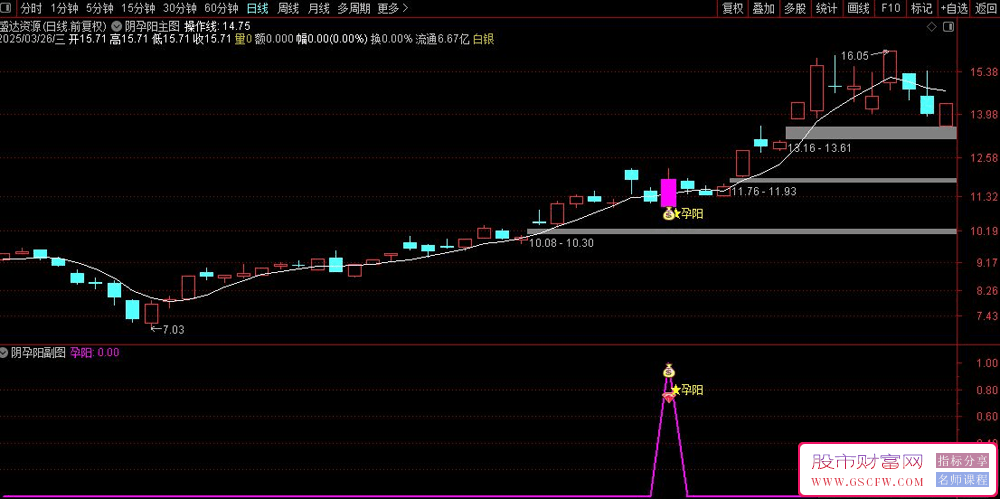Open the 多股 multi-stock view
The height and width of the screenshot is (499, 1000).
(795, 8)
